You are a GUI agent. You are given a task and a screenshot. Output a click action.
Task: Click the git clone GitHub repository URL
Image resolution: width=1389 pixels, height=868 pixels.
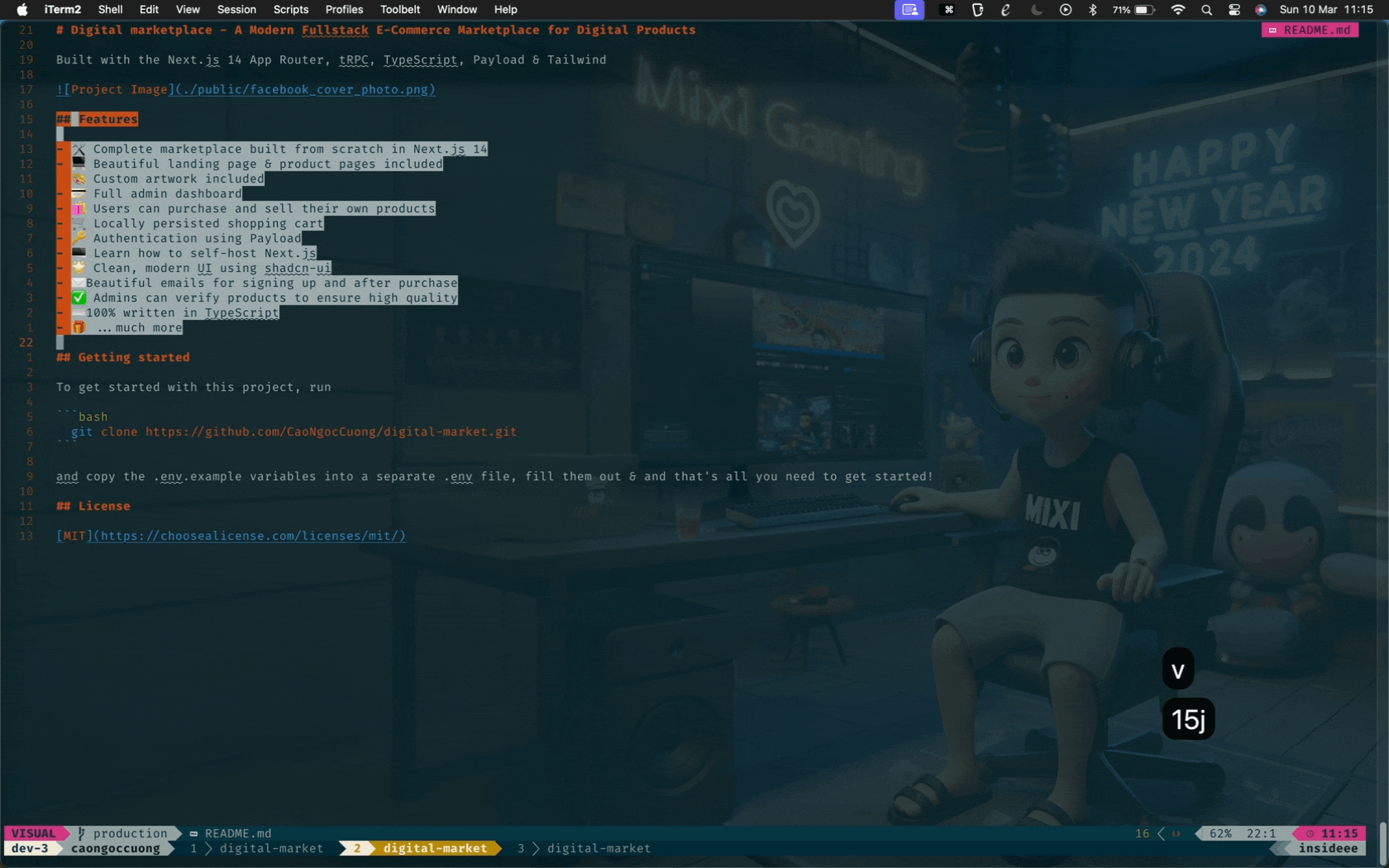pos(331,432)
